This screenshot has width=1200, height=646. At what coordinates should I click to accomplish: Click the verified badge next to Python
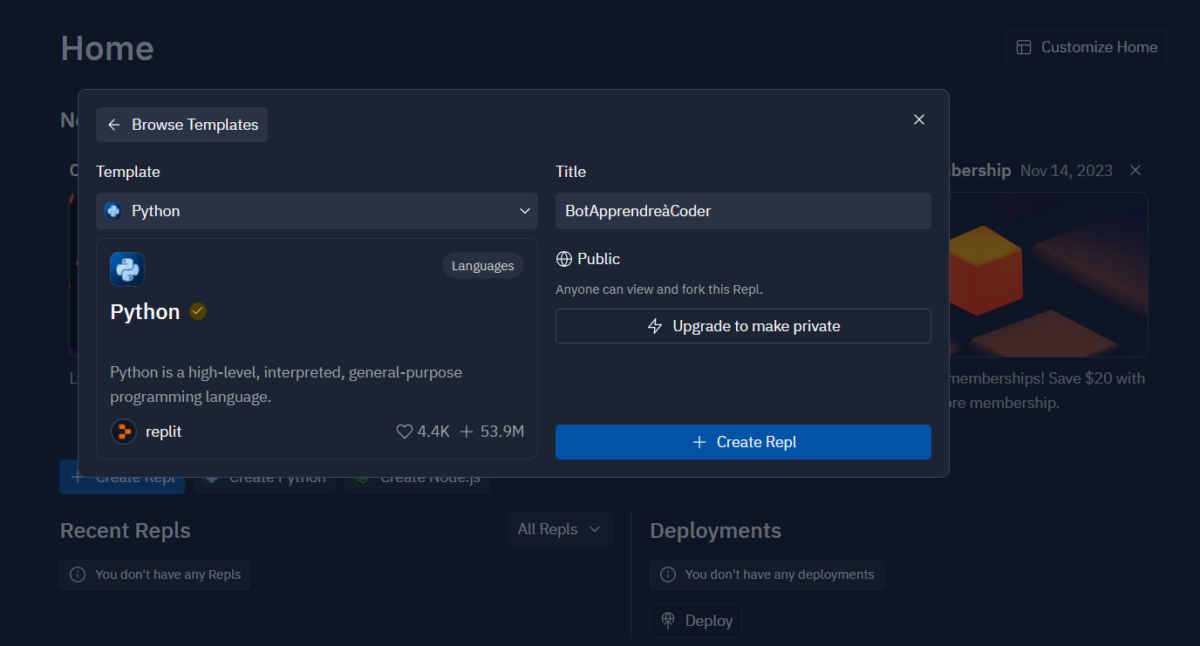point(198,311)
